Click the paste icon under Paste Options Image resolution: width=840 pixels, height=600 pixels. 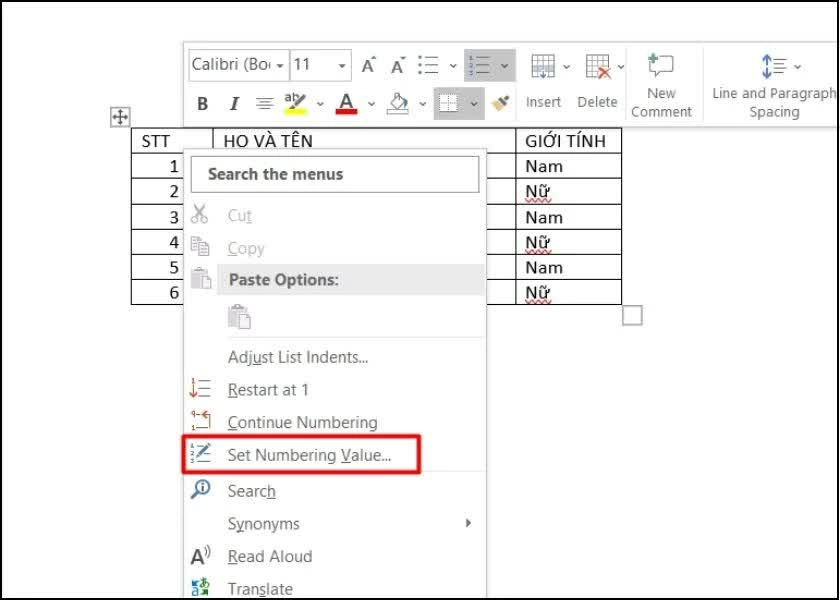[x=239, y=317]
